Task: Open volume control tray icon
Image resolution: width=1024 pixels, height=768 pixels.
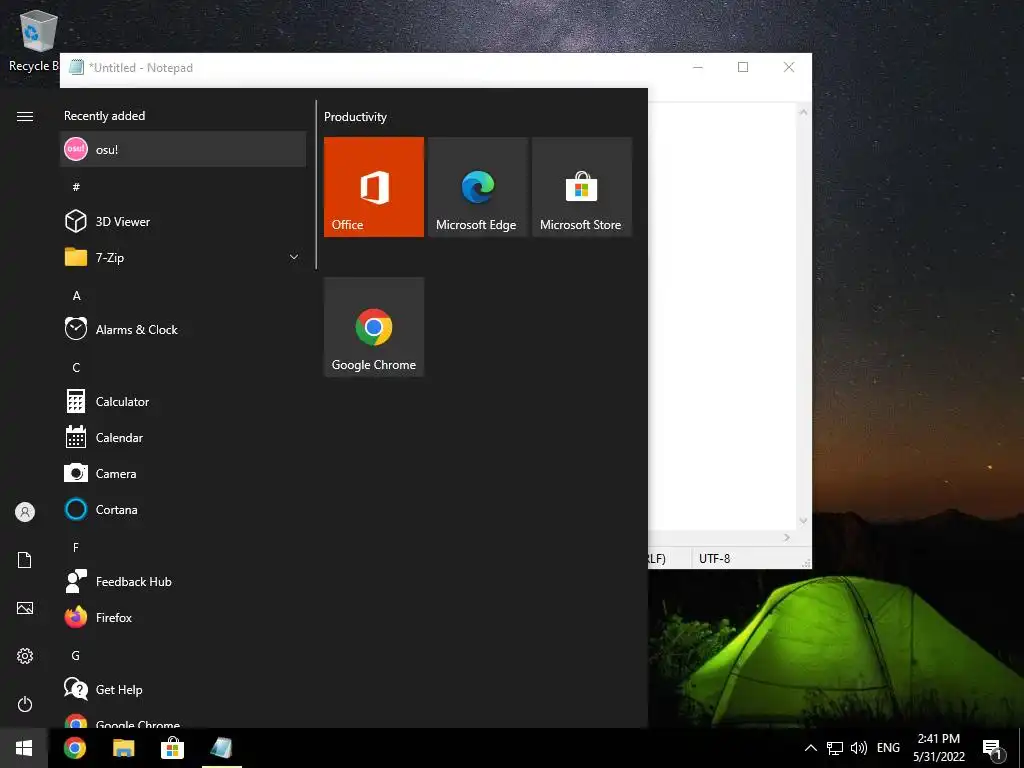Action: (x=859, y=748)
